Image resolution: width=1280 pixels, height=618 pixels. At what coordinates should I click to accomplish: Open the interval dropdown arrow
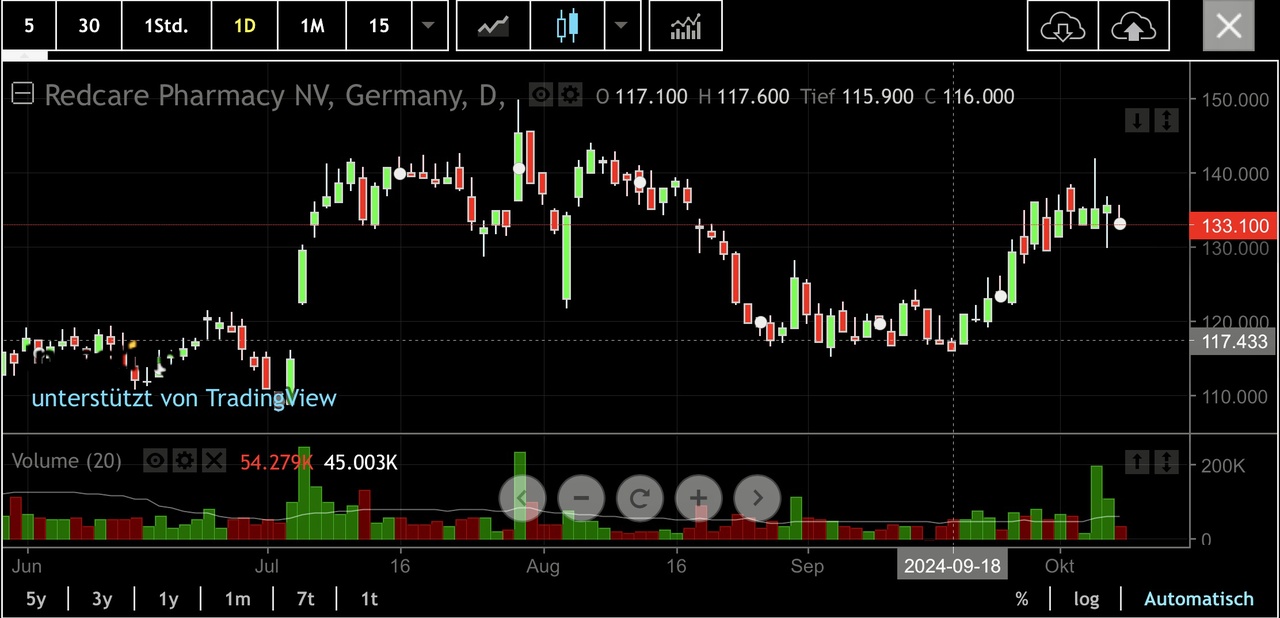pos(429,26)
